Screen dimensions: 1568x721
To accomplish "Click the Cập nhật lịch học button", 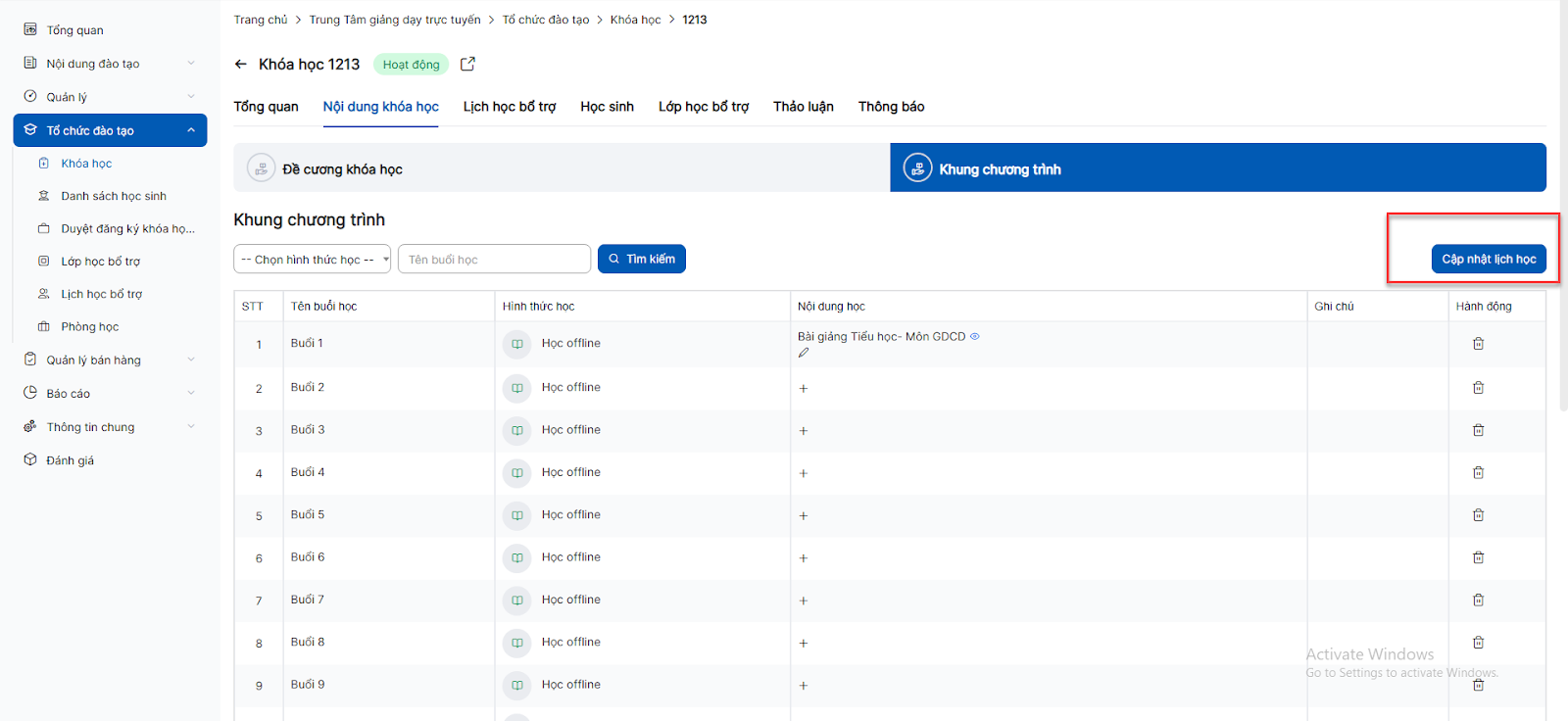I will tap(1489, 259).
